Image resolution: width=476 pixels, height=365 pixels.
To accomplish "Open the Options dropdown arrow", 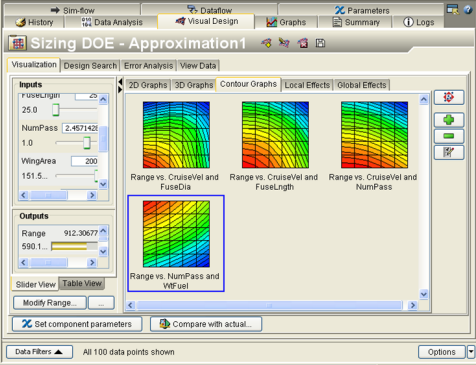I will click(x=471, y=352).
